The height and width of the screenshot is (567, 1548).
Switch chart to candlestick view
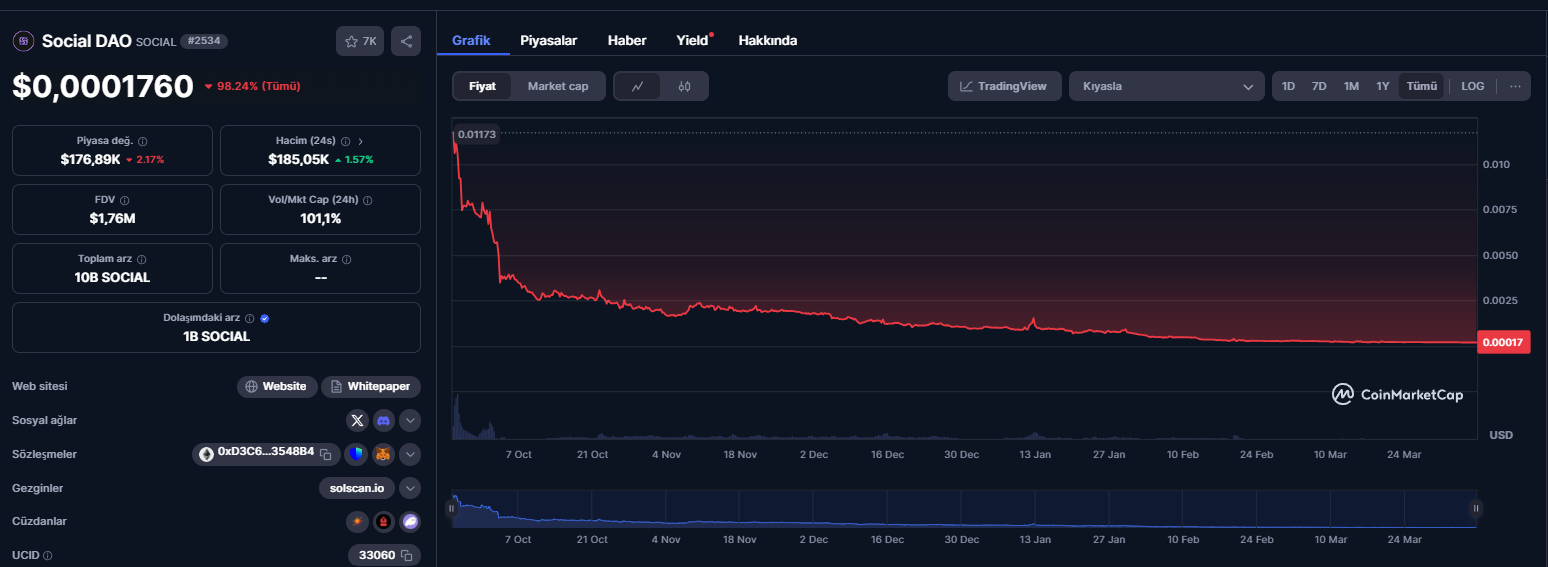684,86
